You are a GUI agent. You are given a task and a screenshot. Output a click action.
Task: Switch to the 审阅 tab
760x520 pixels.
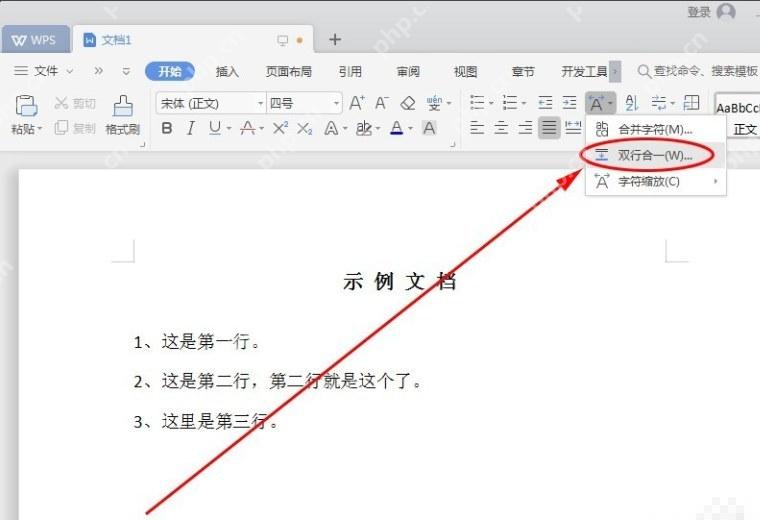[408, 72]
